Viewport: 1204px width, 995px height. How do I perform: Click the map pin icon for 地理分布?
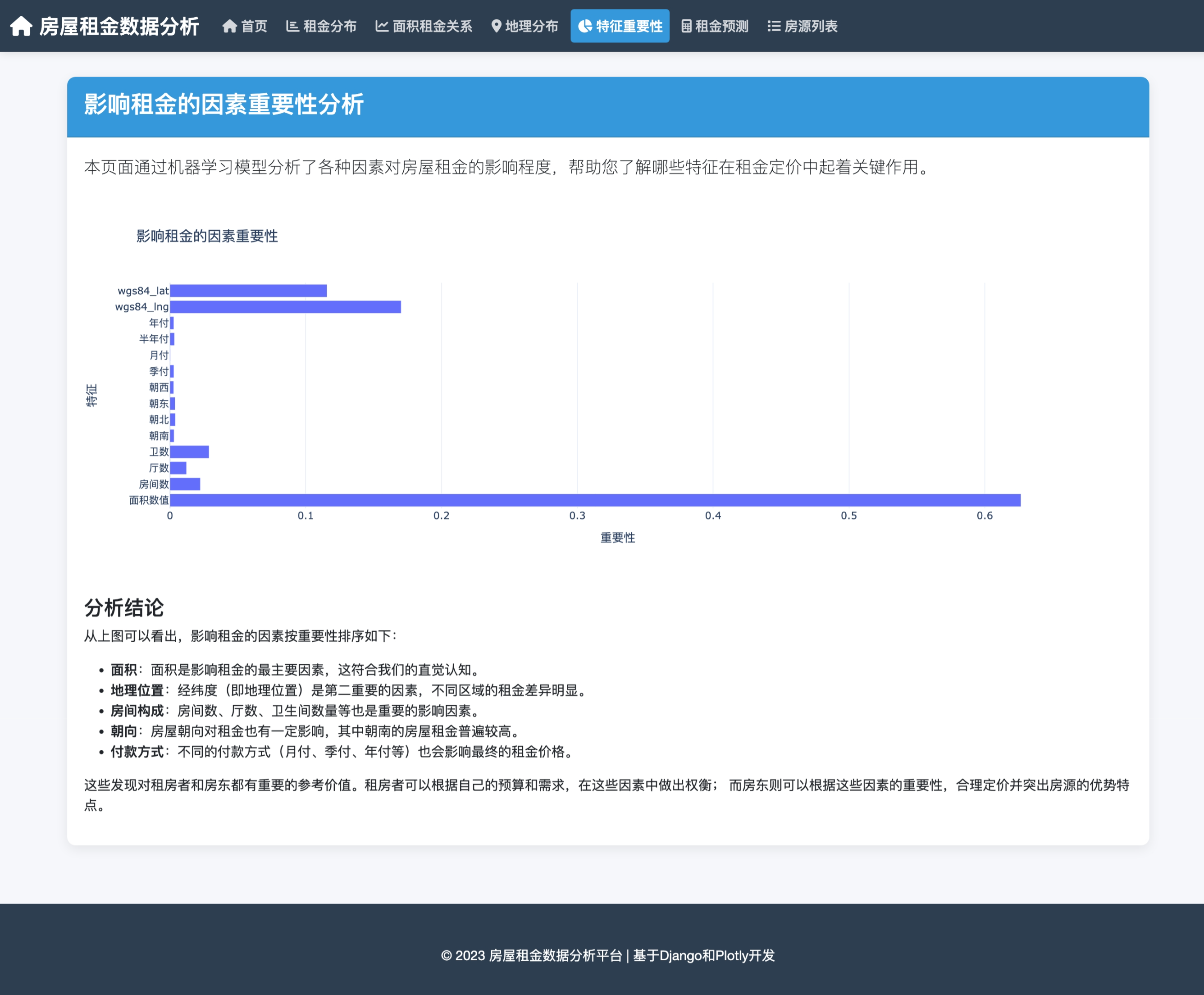[x=496, y=27]
